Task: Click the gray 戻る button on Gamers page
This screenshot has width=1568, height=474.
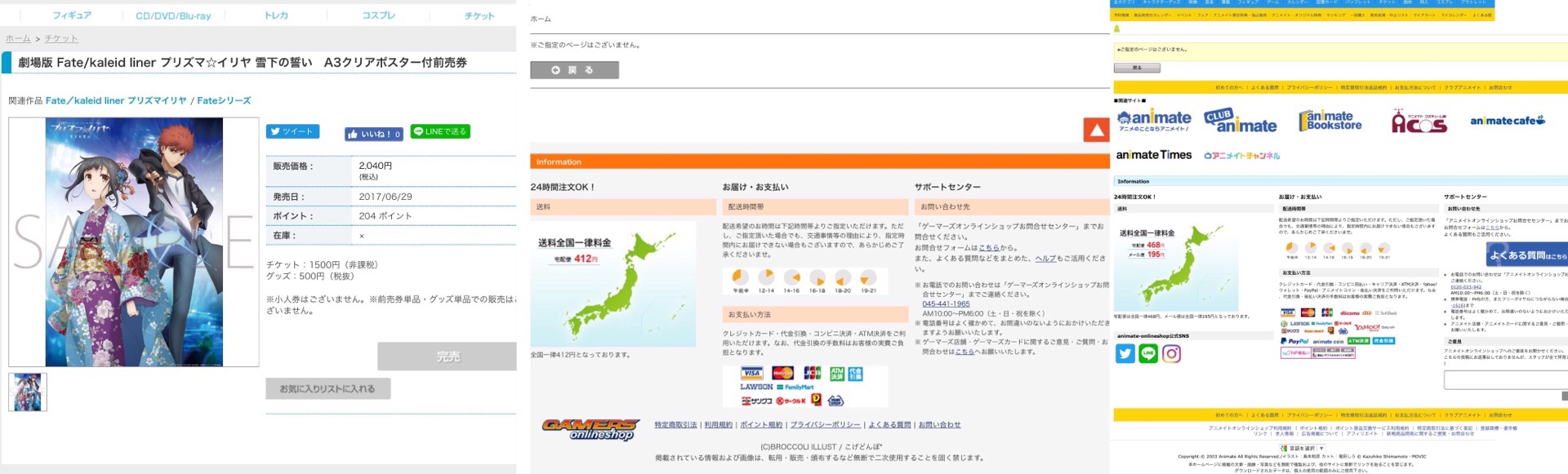Action: click(574, 70)
